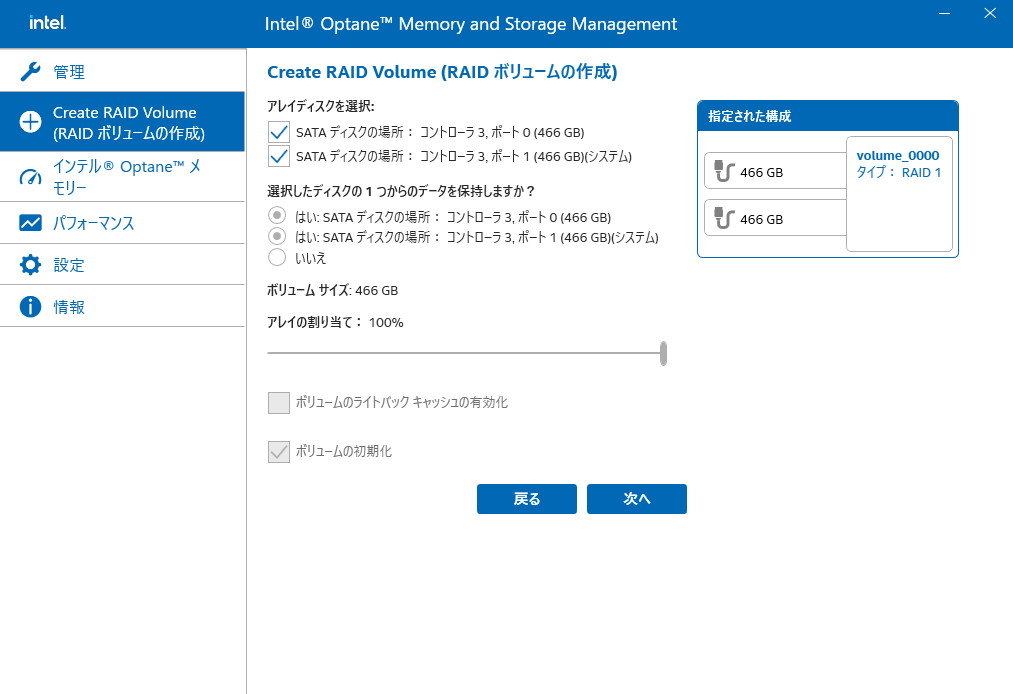The width and height of the screenshot is (1013, 694).
Task: Select Create RAID Volume in sidebar
Action: [122, 121]
